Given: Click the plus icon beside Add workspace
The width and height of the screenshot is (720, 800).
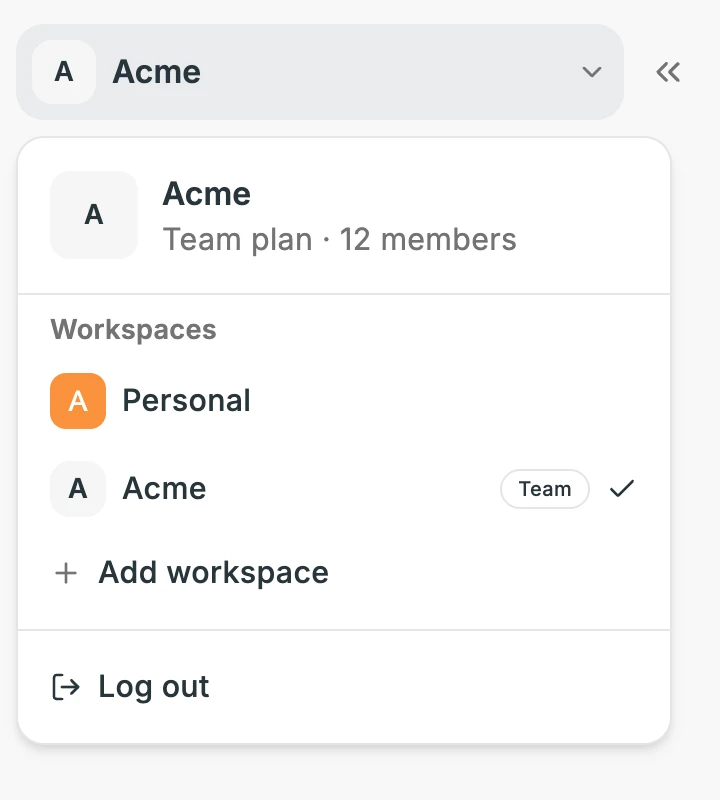Looking at the screenshot, I should point(66,573).
